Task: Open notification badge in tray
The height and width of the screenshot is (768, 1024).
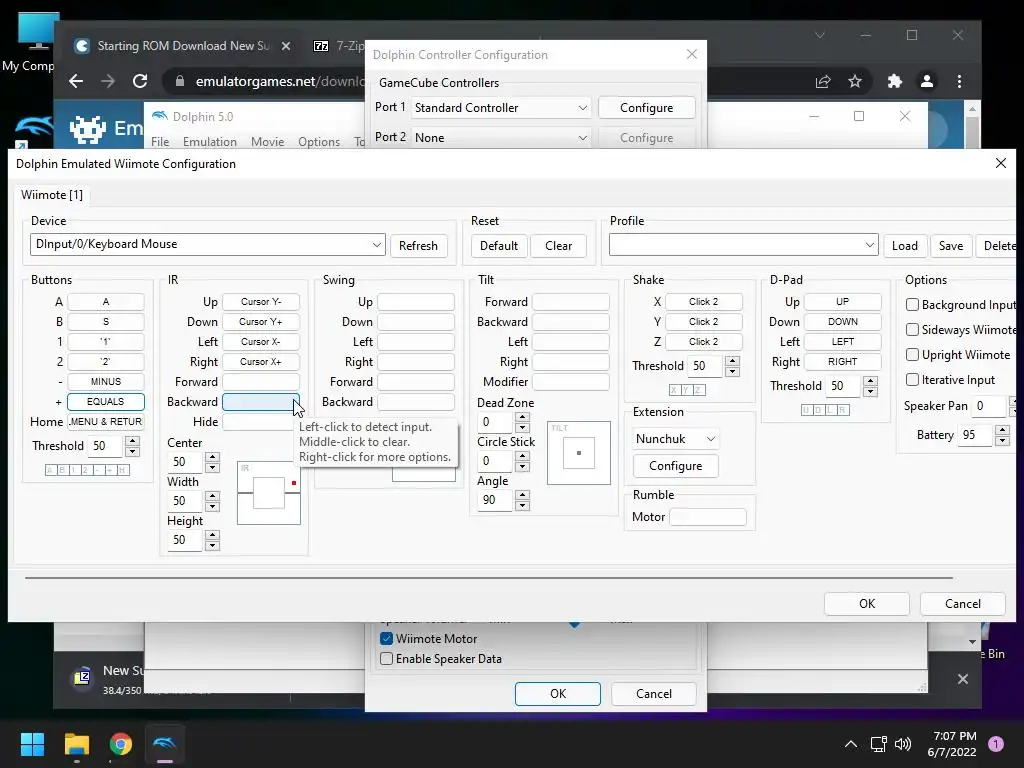Action: coord(996,744)
